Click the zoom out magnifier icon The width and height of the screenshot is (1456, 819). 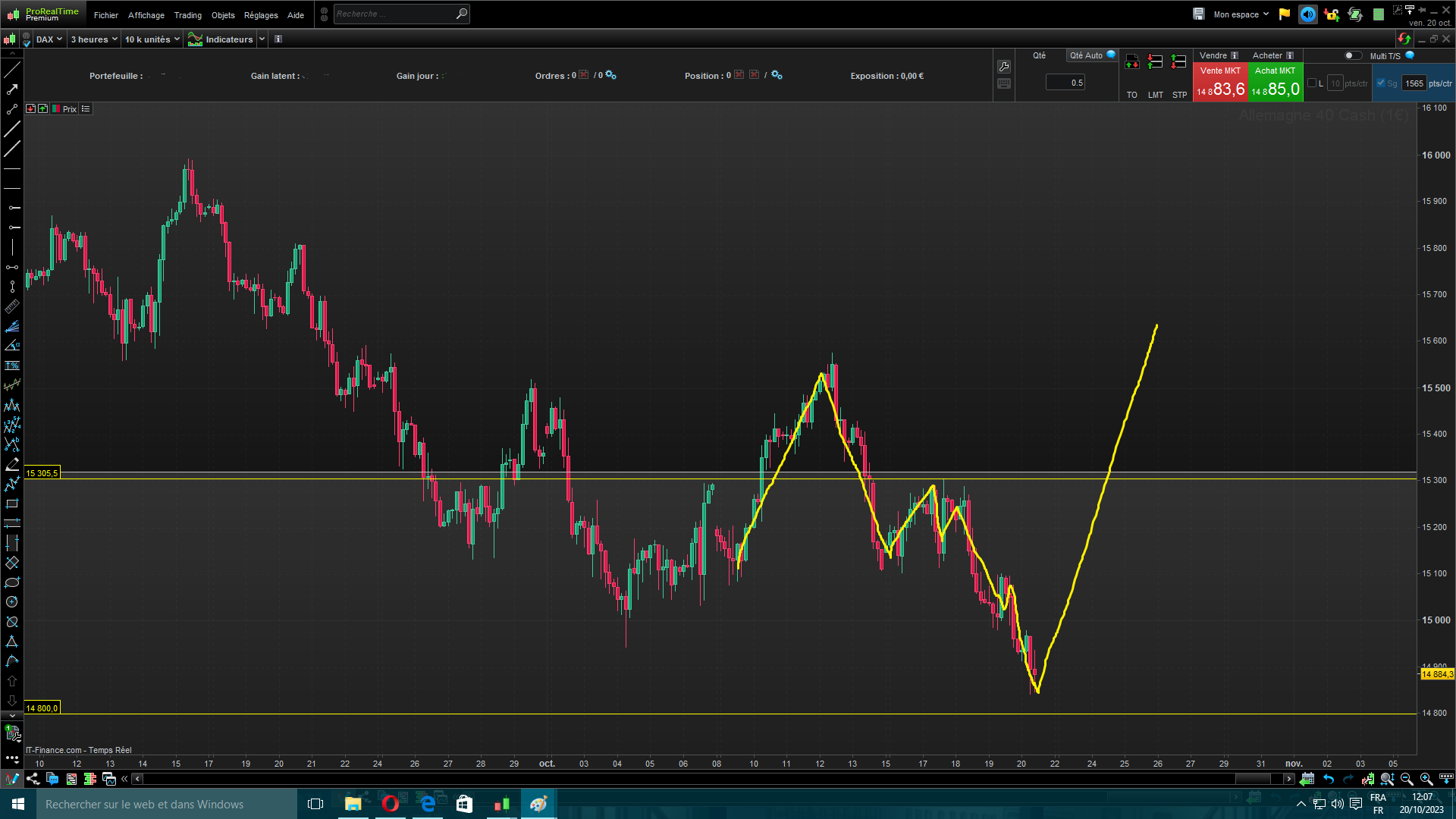point(1407,779)
